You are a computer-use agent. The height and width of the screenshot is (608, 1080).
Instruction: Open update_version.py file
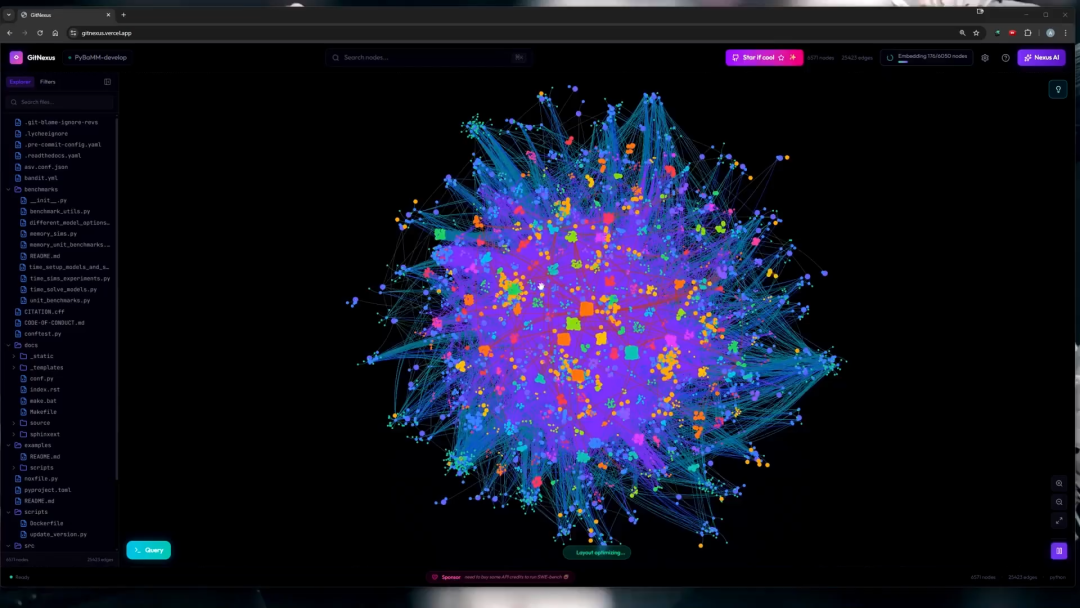point(58,534)
